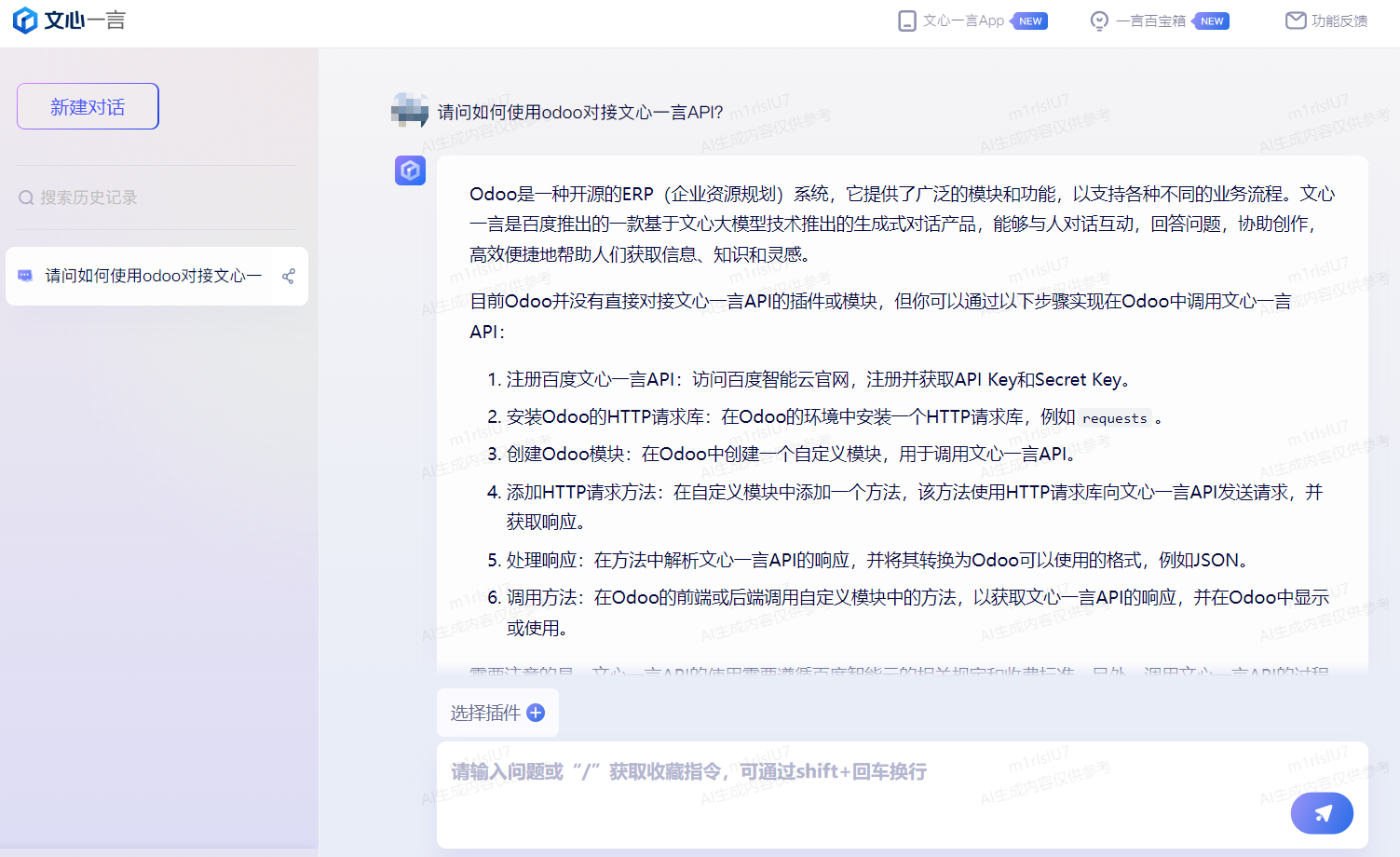The height and width of the screenshot is (857, 1400).
Task: Click step text 调用方法
Action: (x=542, y=597)
